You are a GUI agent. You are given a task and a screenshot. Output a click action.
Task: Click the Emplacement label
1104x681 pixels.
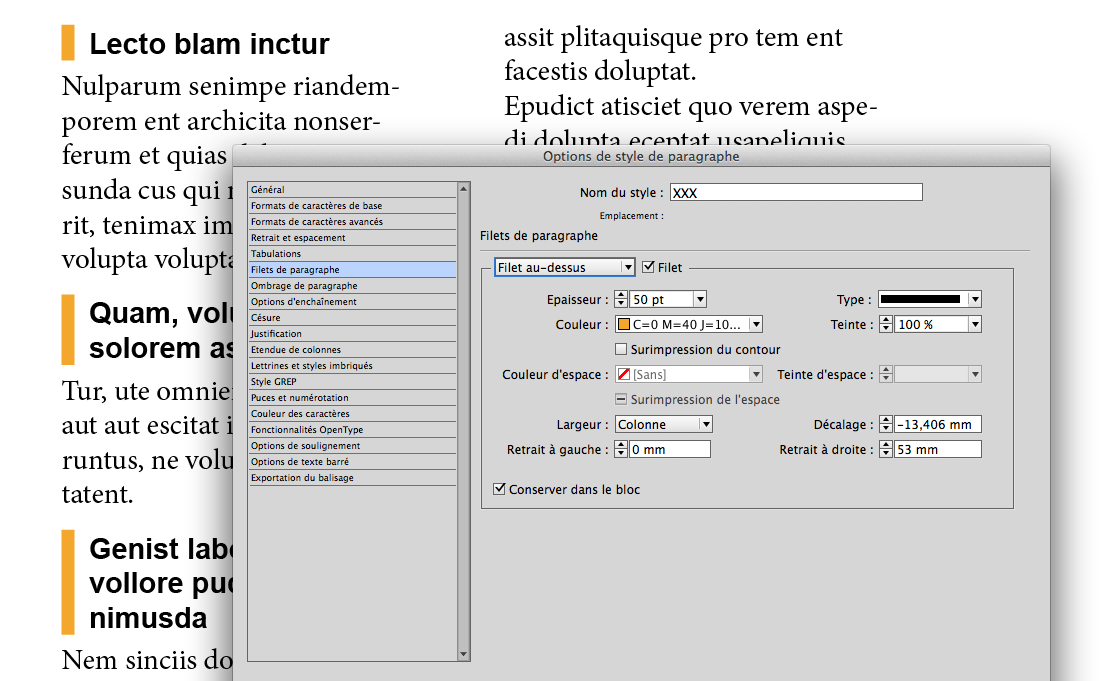pyautogui.click(x=632, y=216)
